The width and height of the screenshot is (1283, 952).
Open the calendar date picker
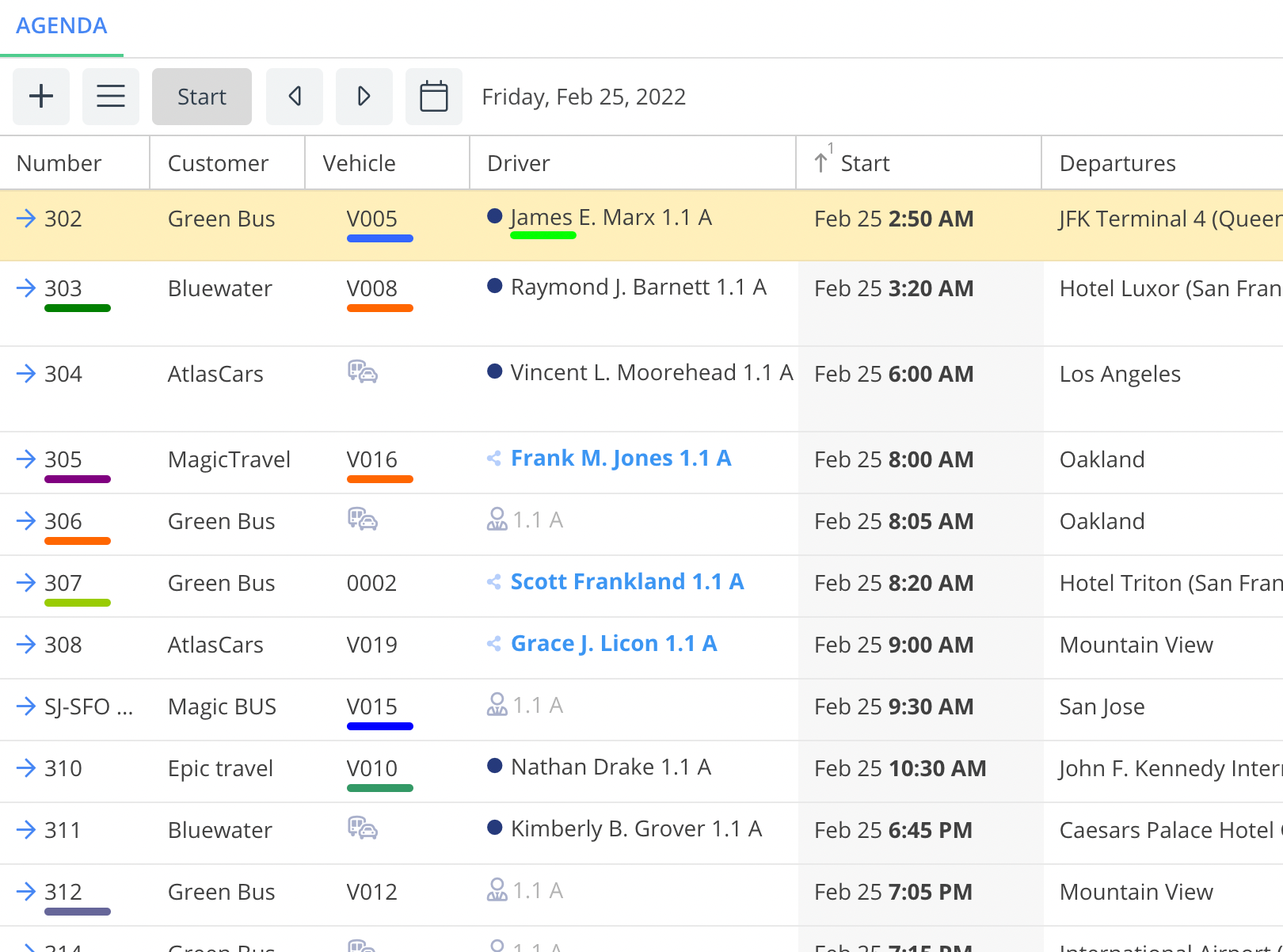(434, 97)
